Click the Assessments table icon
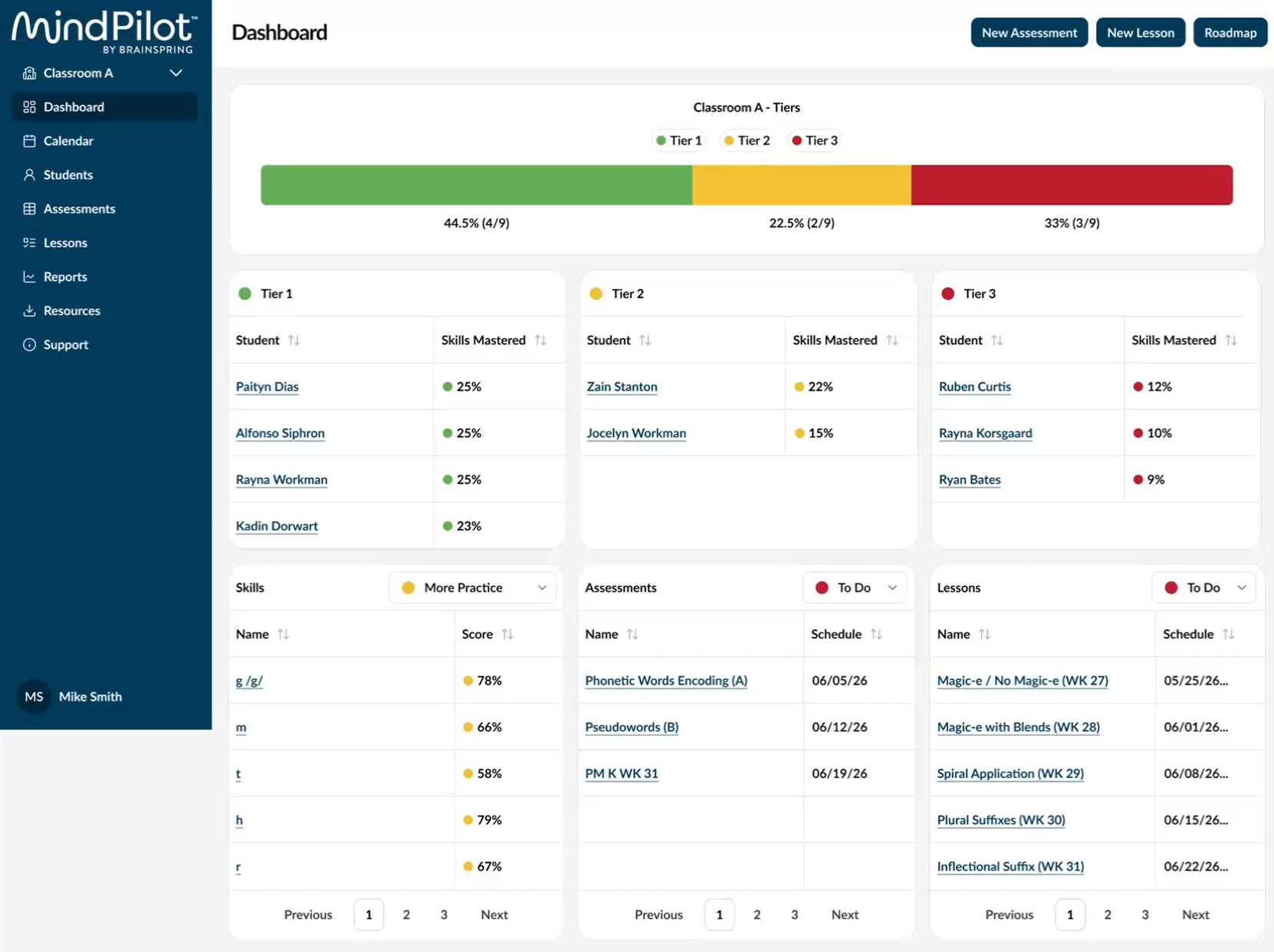Screen dimensions: 1274x952 [29, 208]
